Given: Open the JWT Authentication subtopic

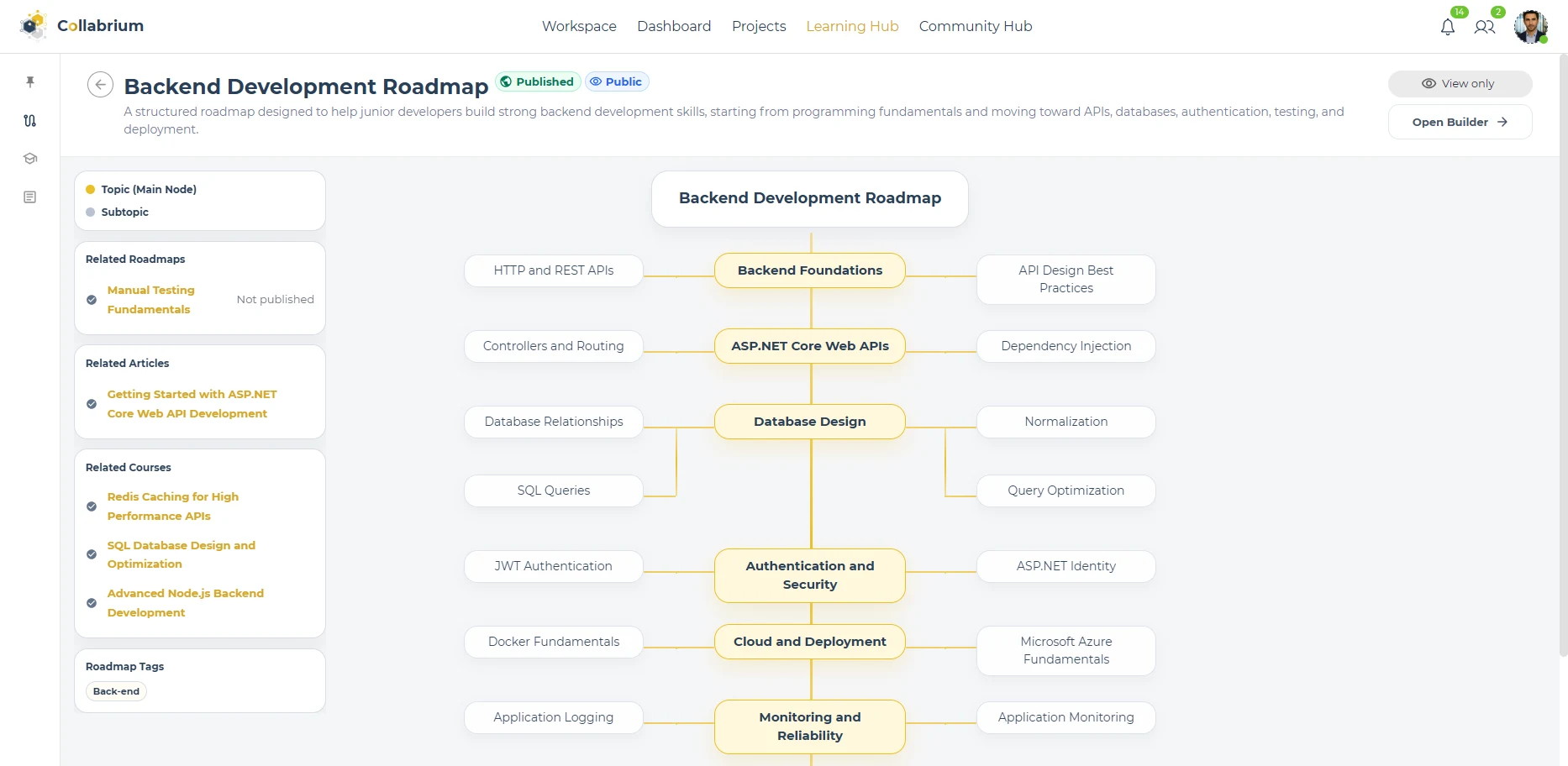Looking at the screenshot, I should [554, 566].
